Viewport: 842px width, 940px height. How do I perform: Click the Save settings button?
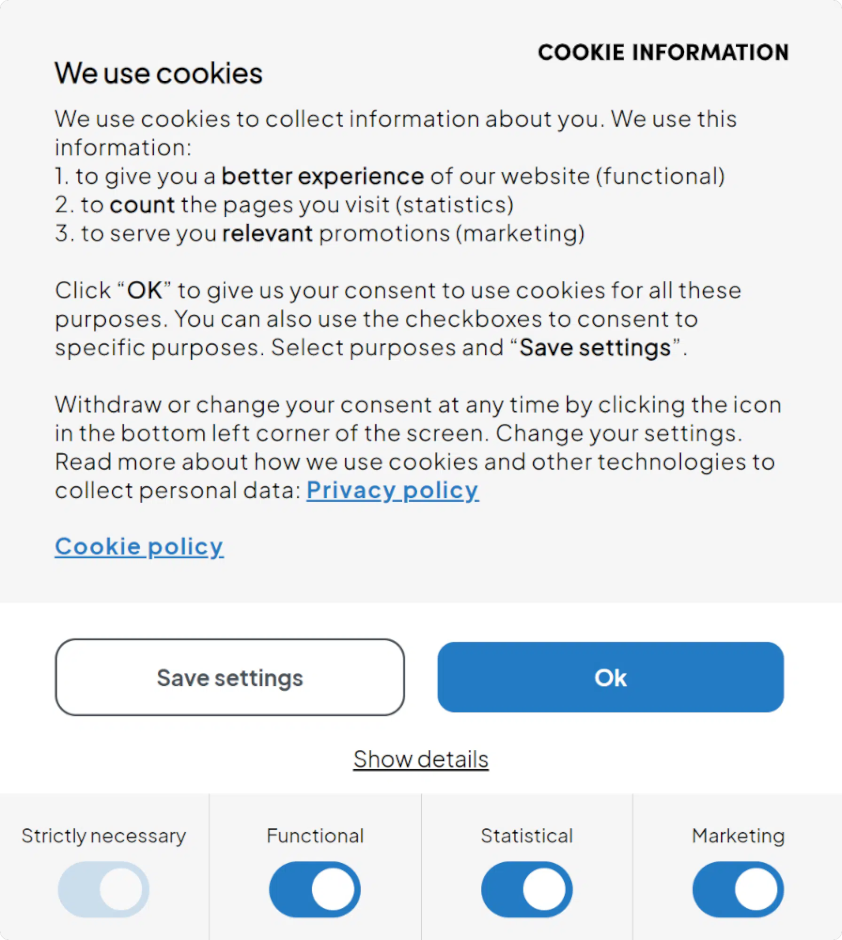(x=230, y=678)
